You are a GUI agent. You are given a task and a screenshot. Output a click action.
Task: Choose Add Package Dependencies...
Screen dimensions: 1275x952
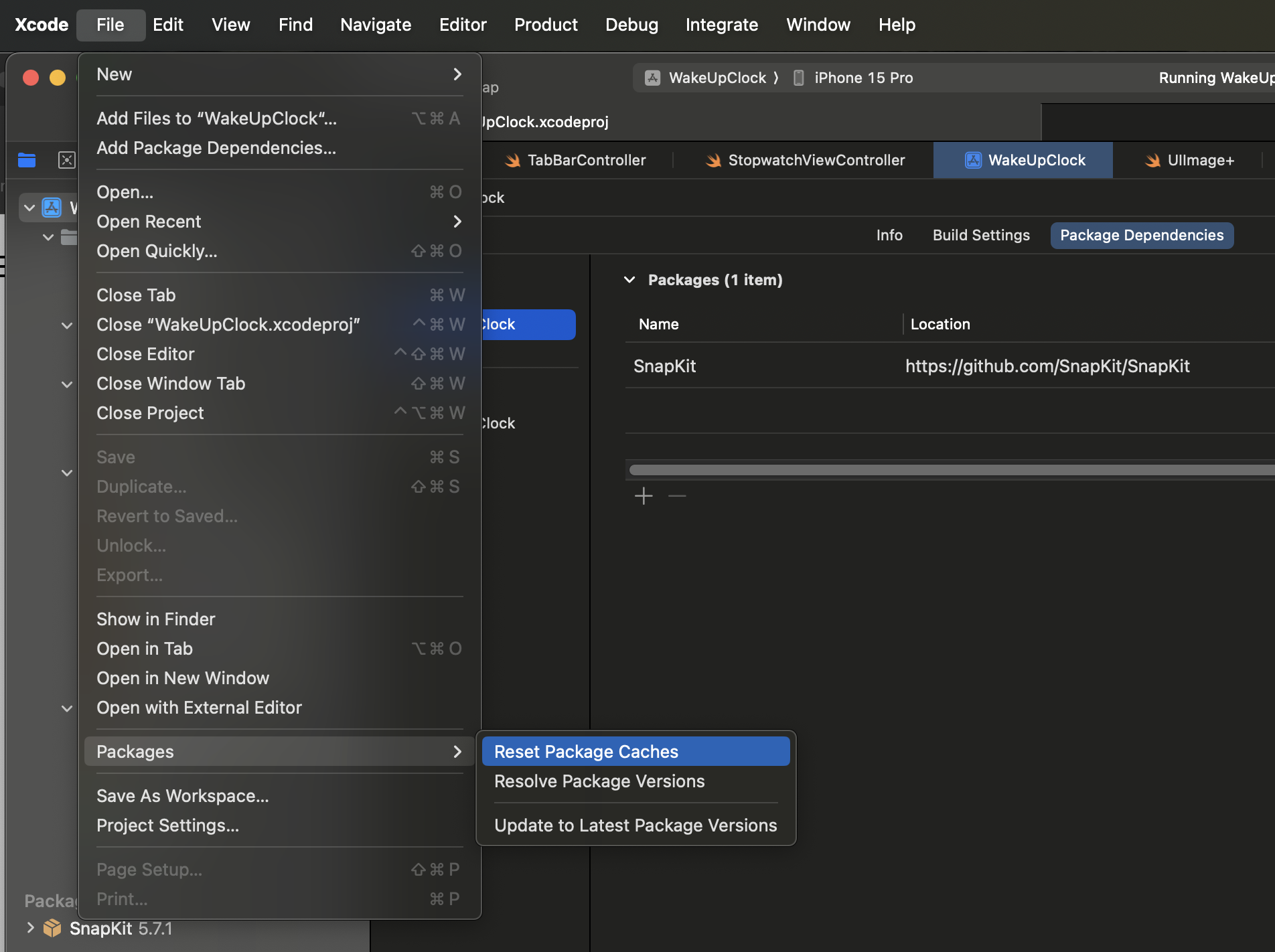point(280,148)
